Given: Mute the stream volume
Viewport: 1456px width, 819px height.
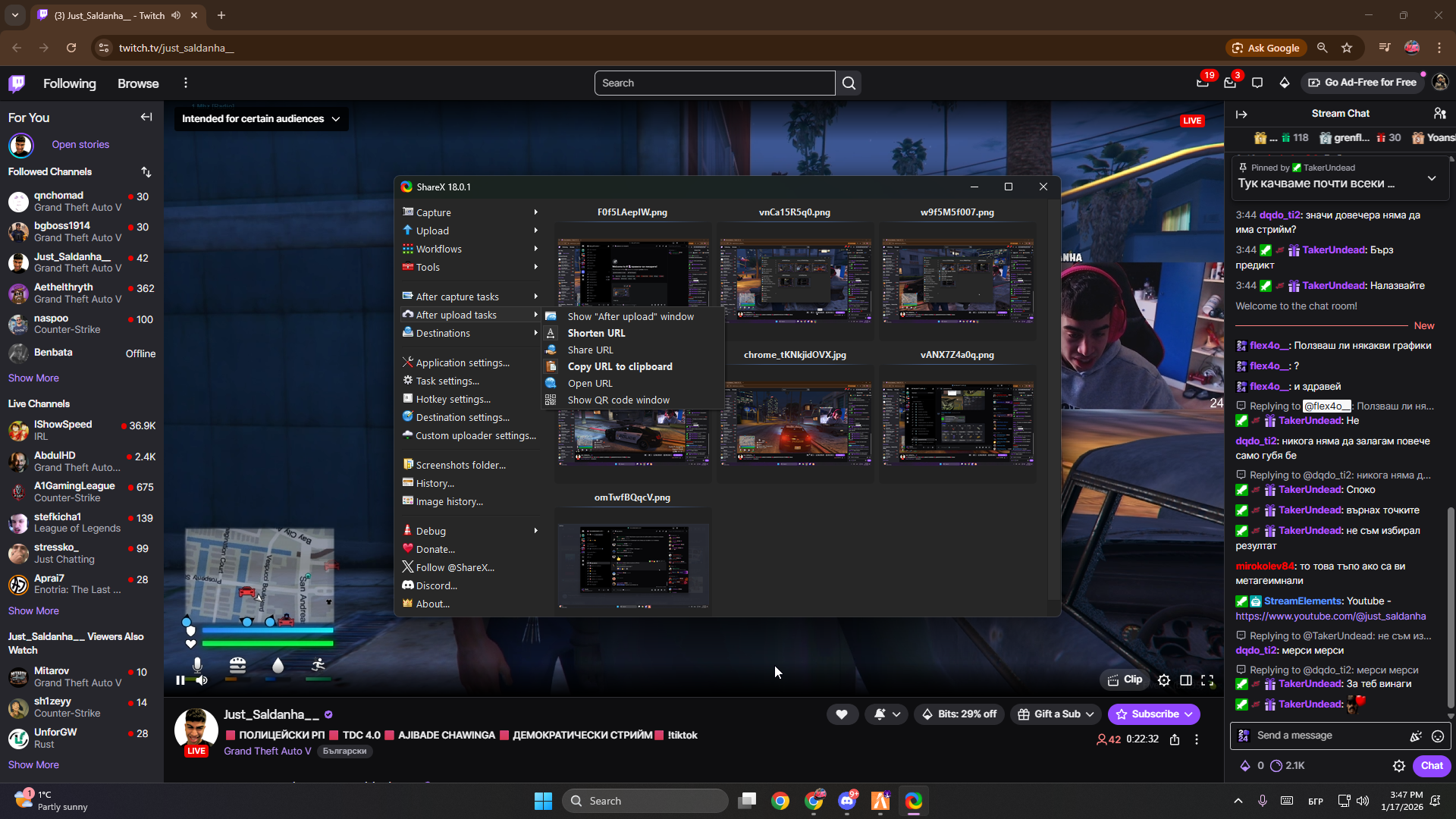Looking at the screenshot, I should [x=202, y=680].
